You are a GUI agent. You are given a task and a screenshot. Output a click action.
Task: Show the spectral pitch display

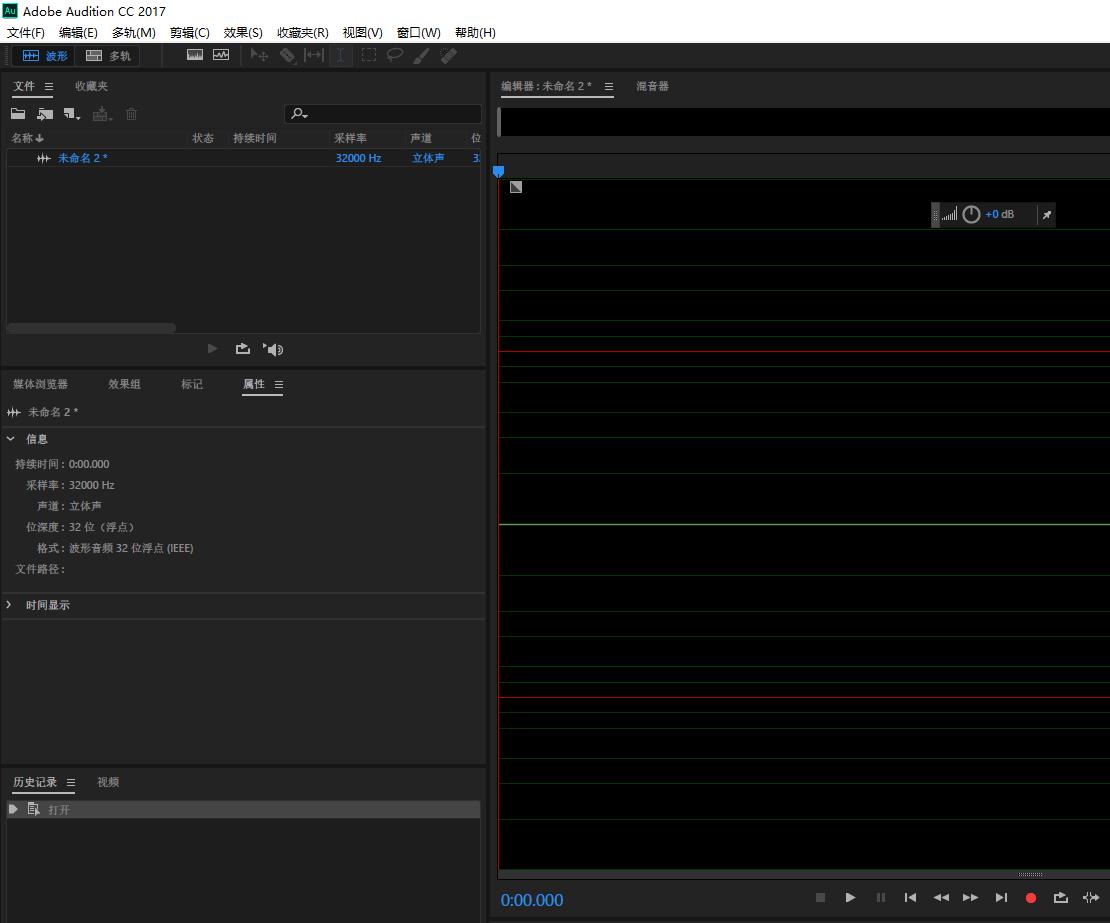pos(220,56)
